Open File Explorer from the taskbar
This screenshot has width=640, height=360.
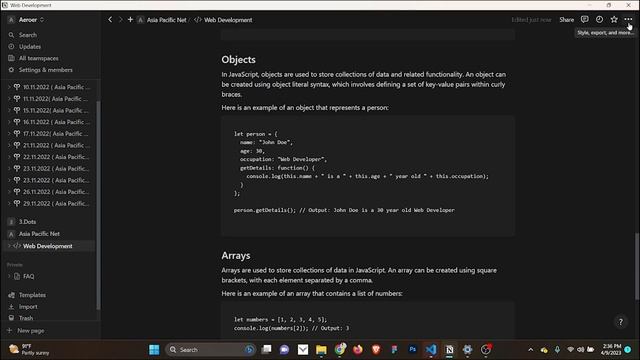click(321, 350)
